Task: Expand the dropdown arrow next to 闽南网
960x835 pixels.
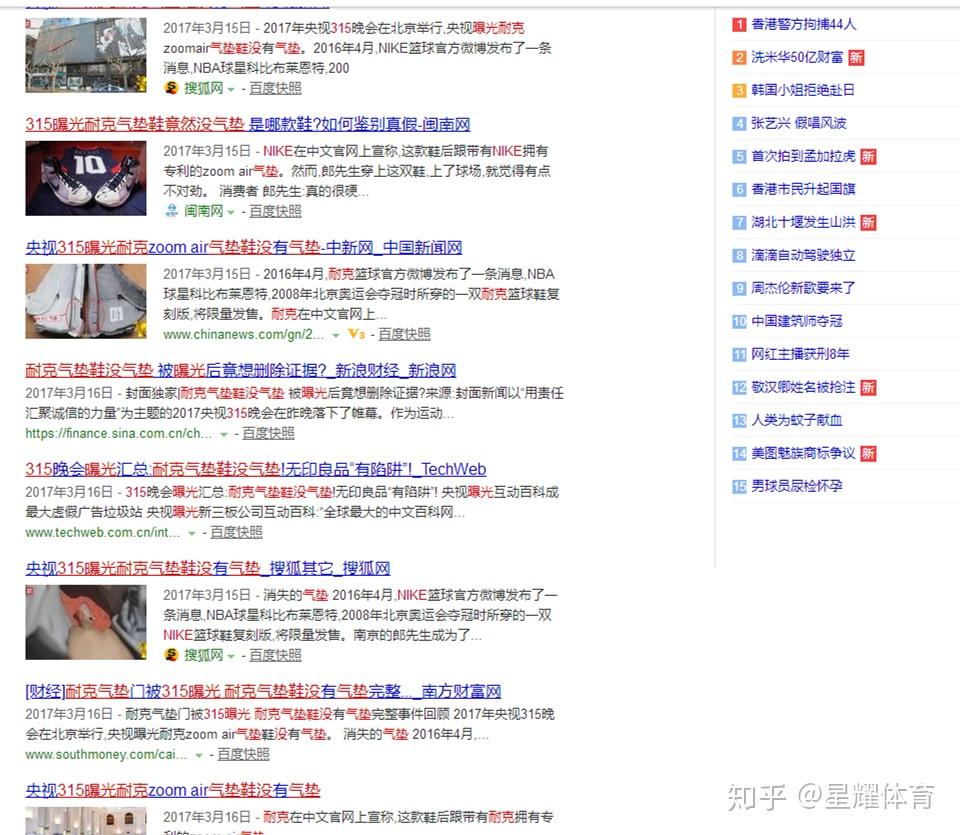Action: click(231, 212)
